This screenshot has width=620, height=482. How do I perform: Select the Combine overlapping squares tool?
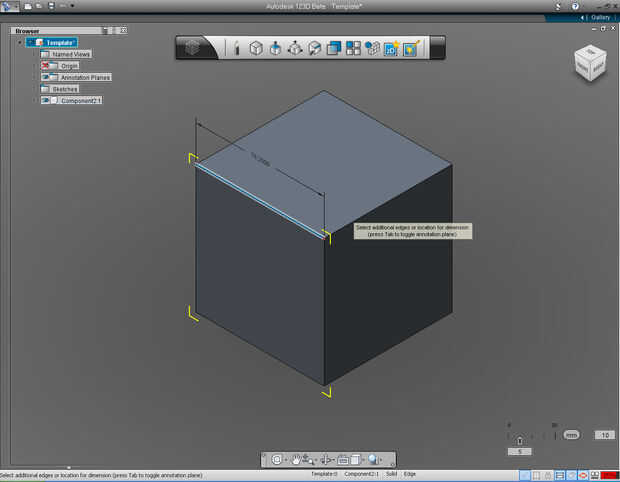(x=334, y=48)
